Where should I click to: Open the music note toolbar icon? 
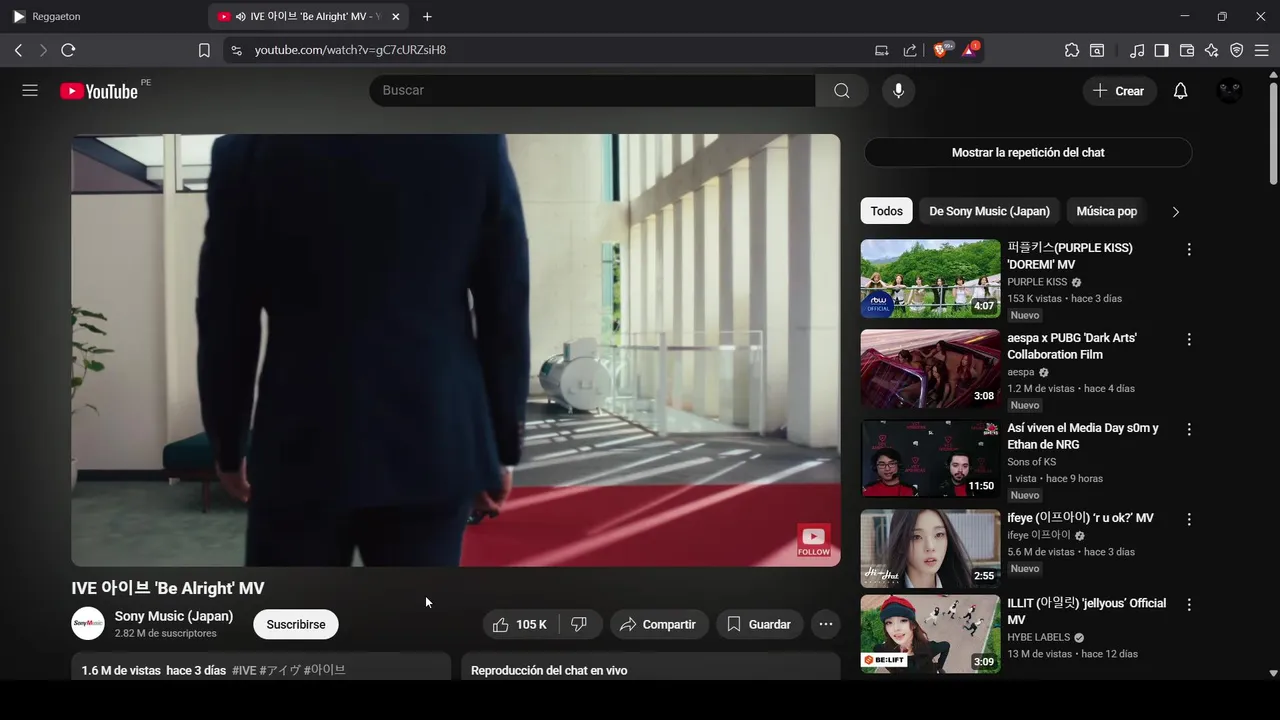(1137, 50)
